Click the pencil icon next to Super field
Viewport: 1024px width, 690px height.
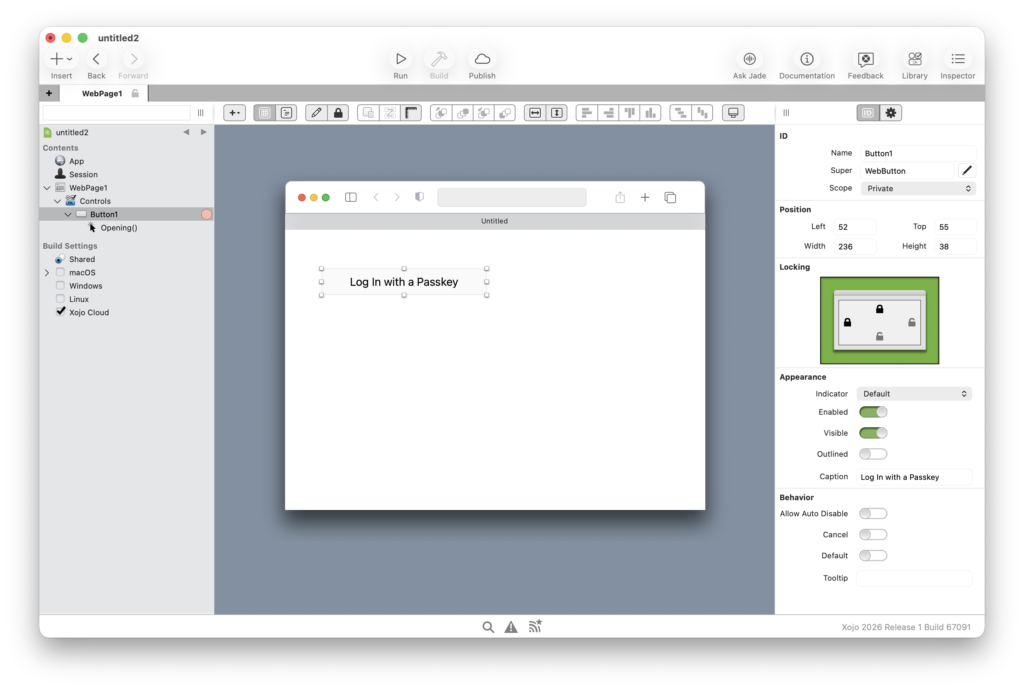966,171
